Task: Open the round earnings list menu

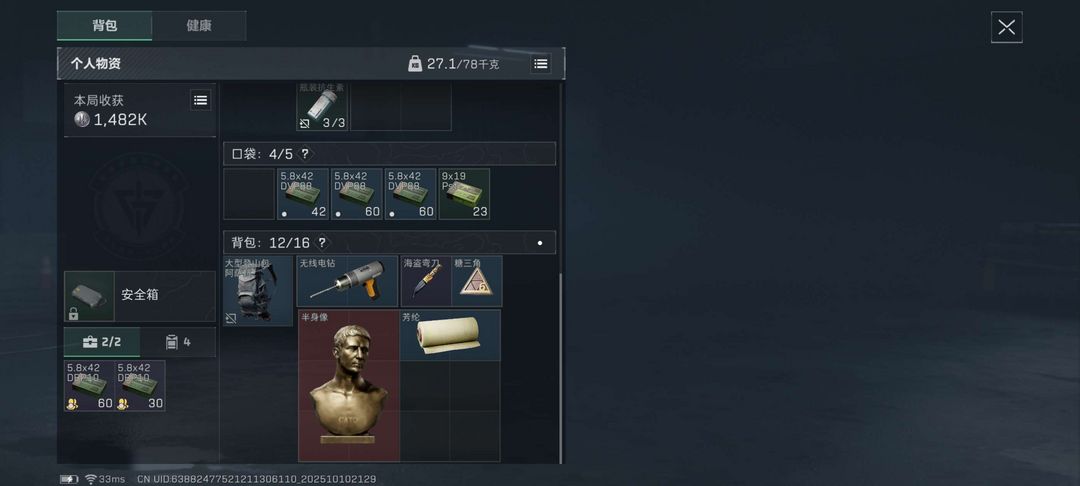Action: coord(200,101)
